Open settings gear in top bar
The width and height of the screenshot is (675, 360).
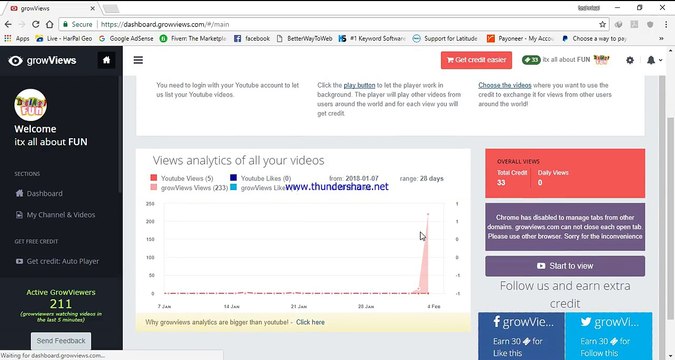pyautogui.click(x=630, y=60)
